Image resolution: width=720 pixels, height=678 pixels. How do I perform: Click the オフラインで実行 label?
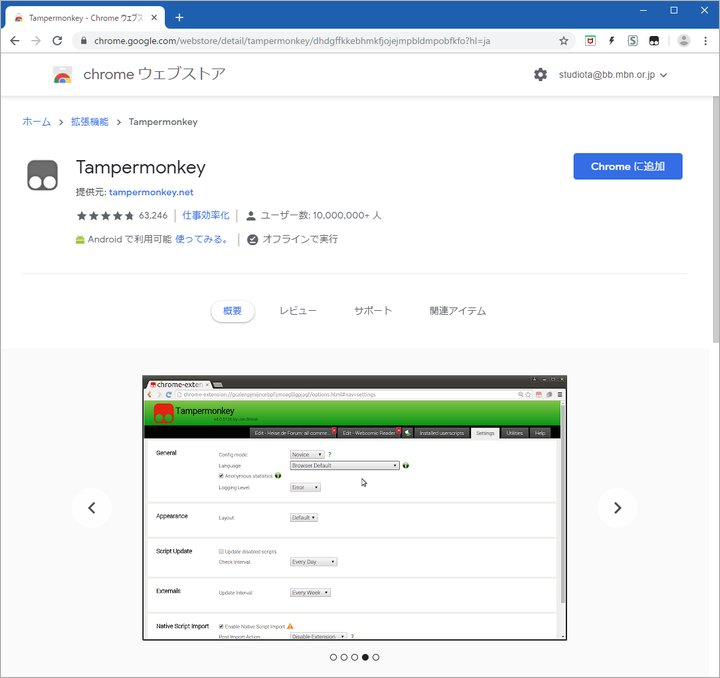click(300, 240)
